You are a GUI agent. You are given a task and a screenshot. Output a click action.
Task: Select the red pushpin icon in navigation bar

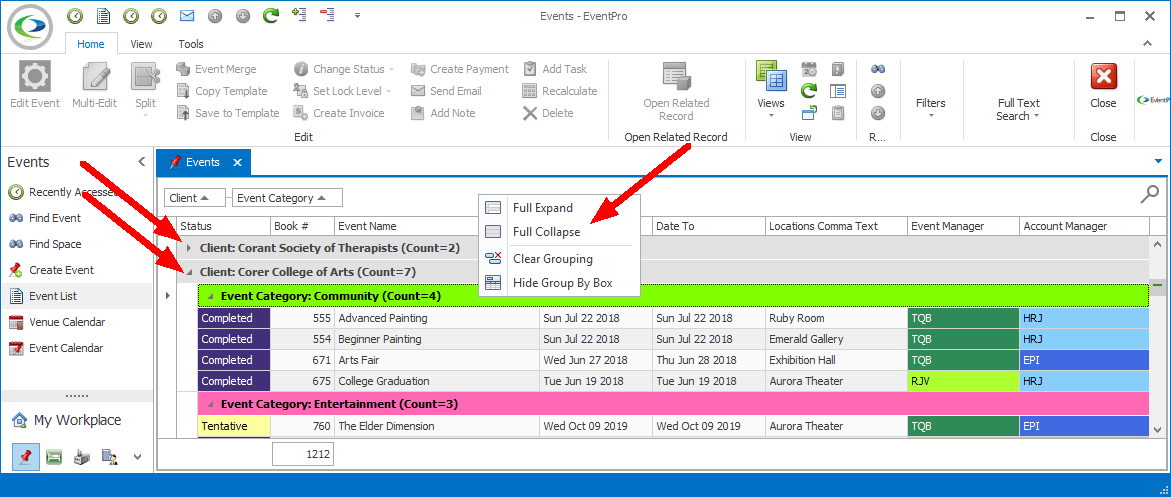(26, 457)
